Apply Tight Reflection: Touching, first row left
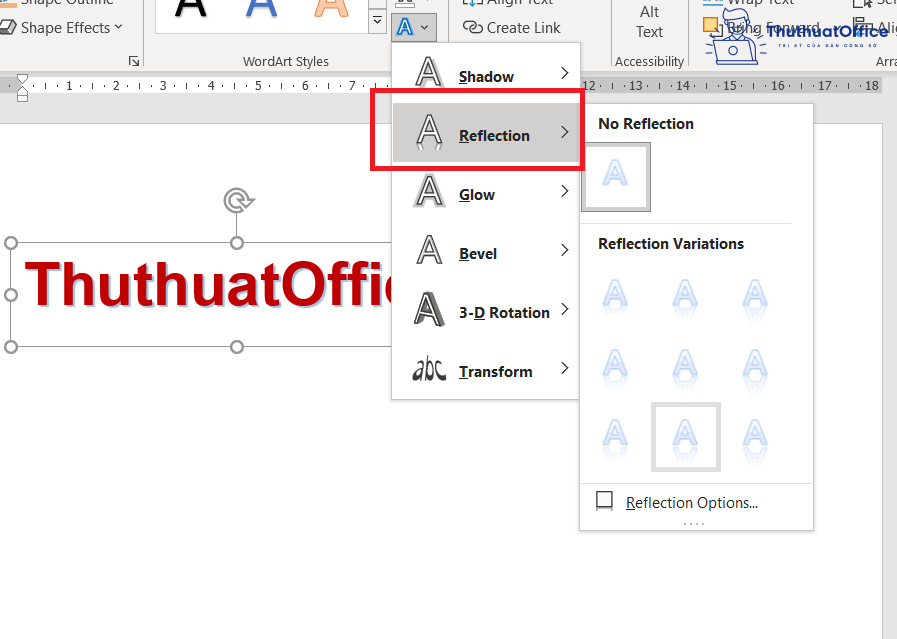Viewport: 897px width, 639px height. [x=616, y=298]
